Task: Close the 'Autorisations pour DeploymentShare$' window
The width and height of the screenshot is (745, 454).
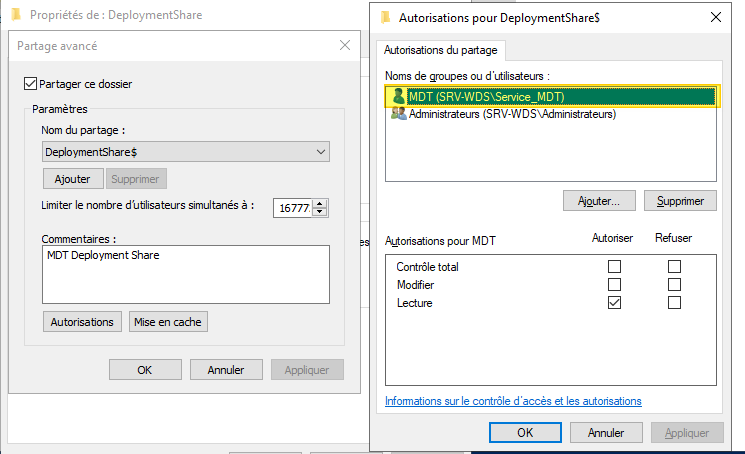Action: tap(716, 18)
